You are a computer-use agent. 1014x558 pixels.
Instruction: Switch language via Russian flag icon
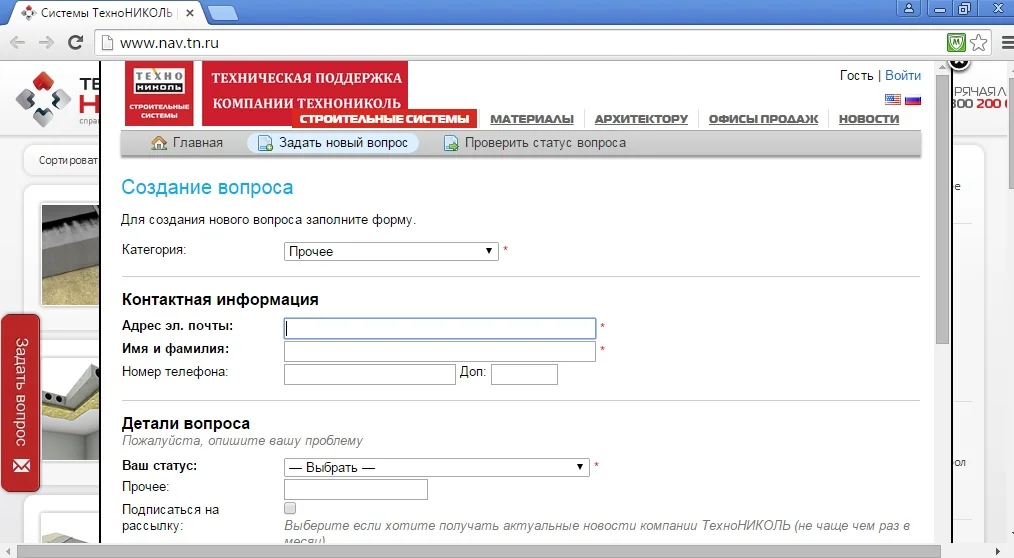tap(912, 100)
